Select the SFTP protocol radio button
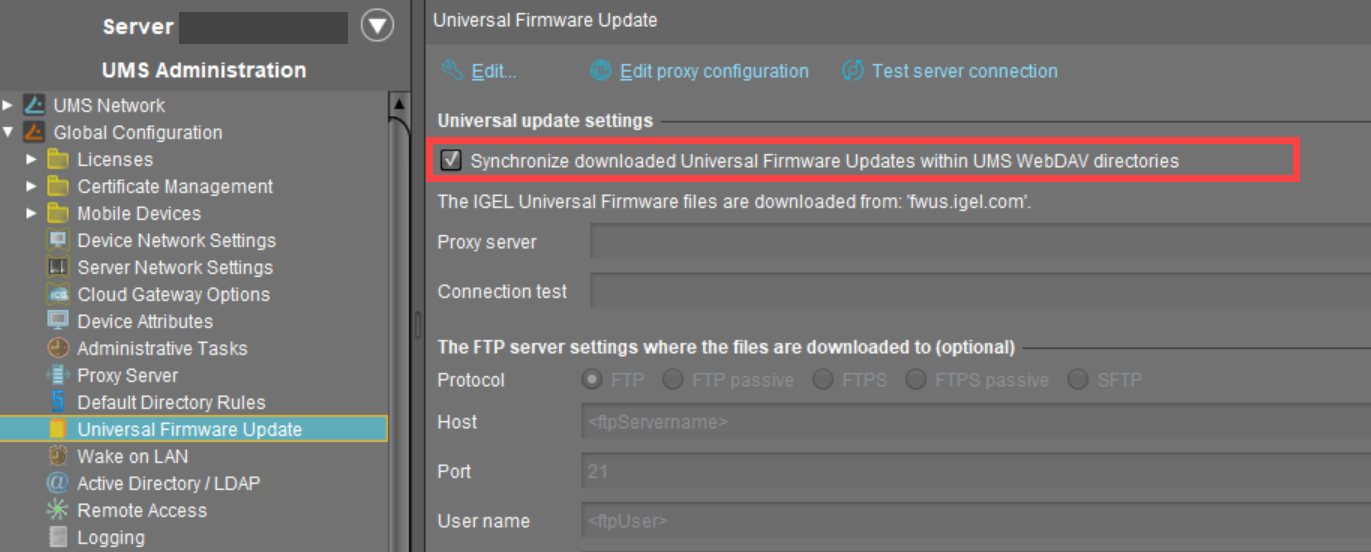Image resolution: width=1371 pixels, height=552 pixels. click(x=1078, y=380)
